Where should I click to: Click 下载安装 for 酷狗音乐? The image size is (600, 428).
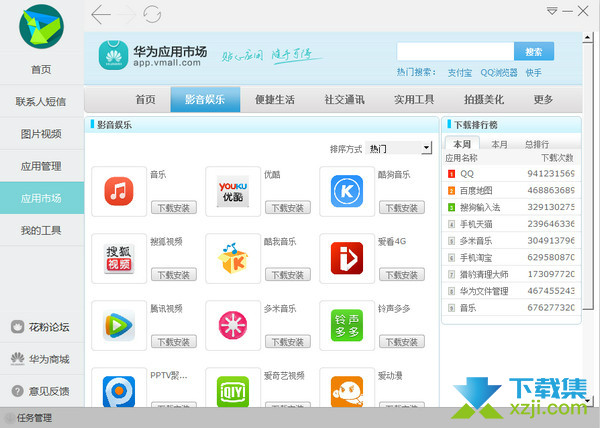coord(402,208)
